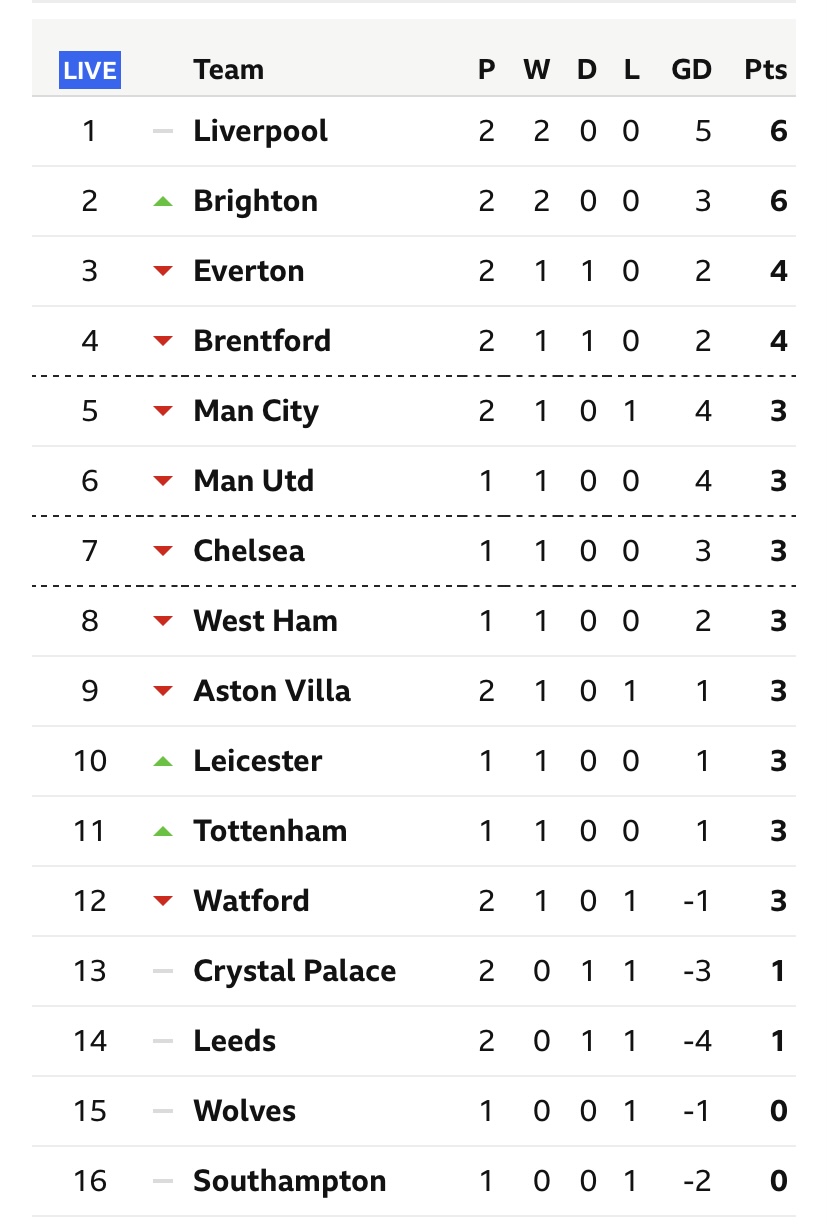Click Everton's red down arrow
This screenshot has width=827, height=1225.
[163, 271]
